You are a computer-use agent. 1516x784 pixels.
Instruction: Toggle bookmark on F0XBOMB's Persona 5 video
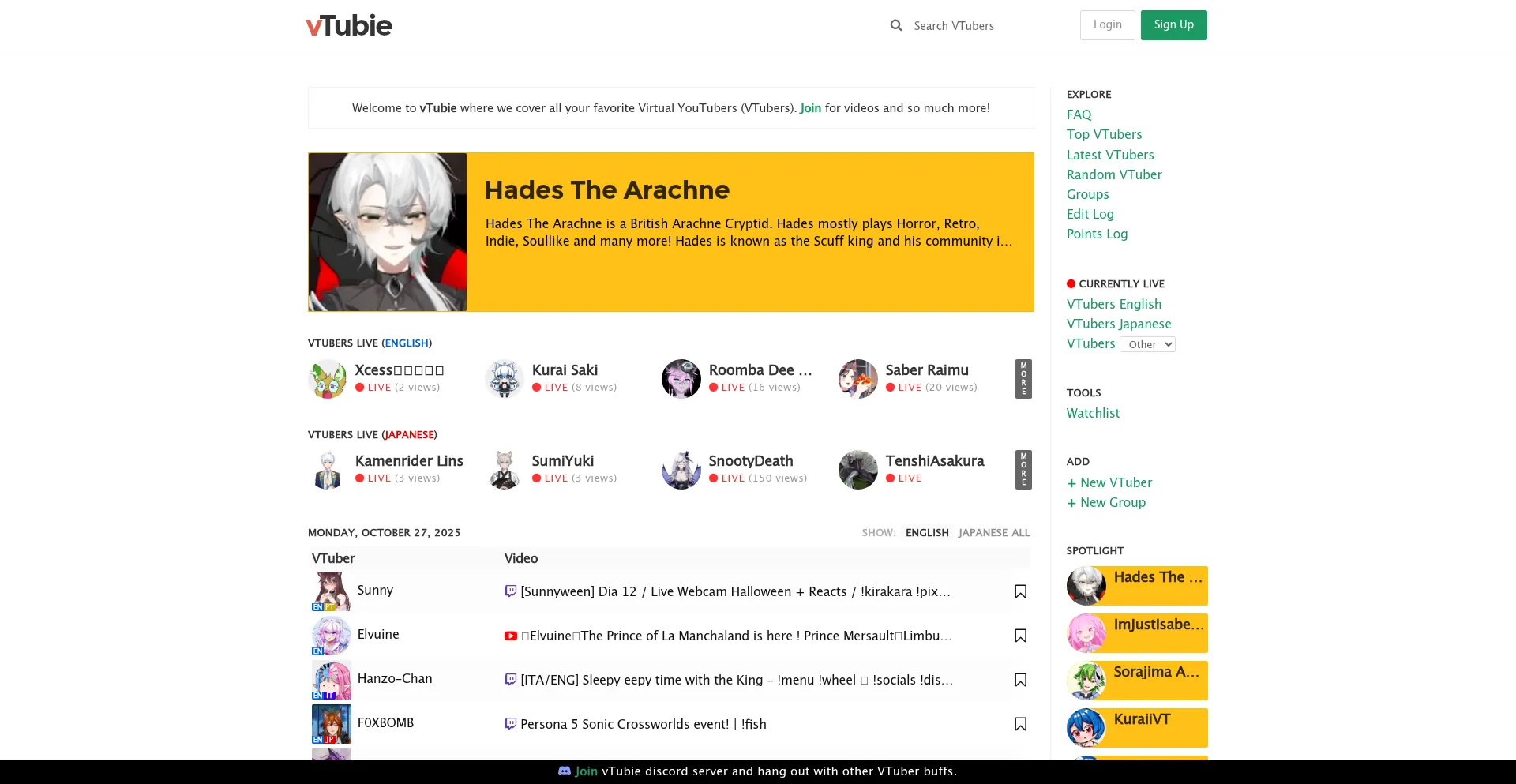[1020, 724]
